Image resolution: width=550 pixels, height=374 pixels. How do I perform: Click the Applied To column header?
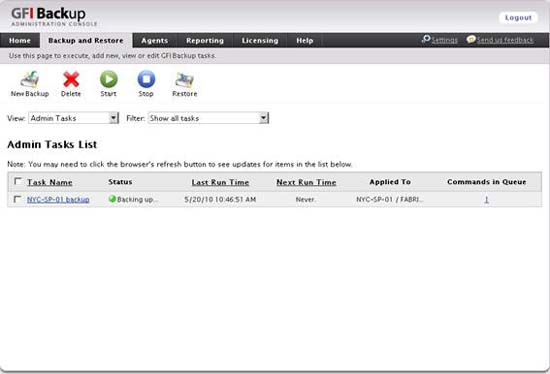(x=390, y=182)
